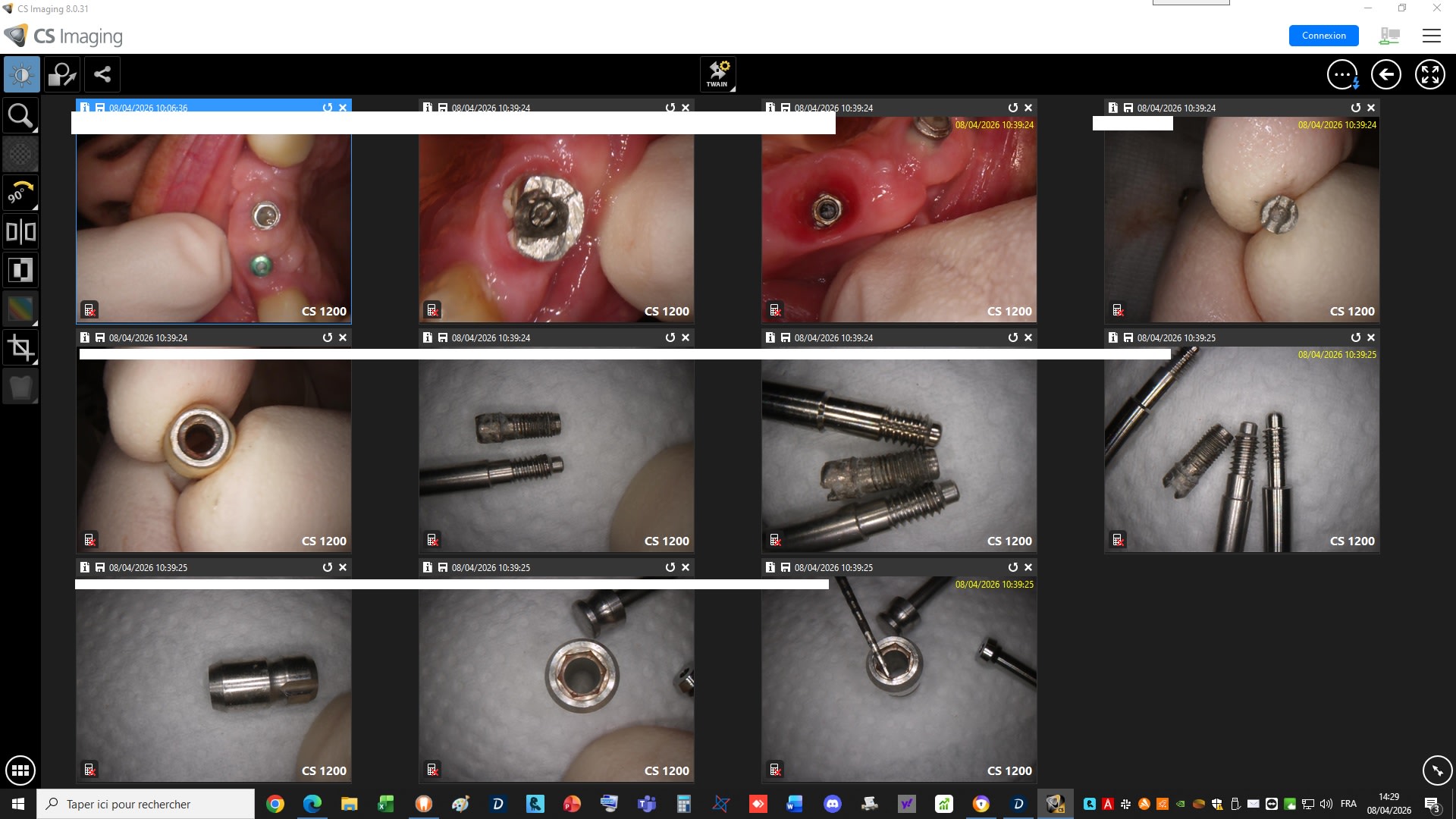Viewport: 1456px width, 819px height.
Task: Select the brightness and contrast tool
Action: [x=21, y=74]
